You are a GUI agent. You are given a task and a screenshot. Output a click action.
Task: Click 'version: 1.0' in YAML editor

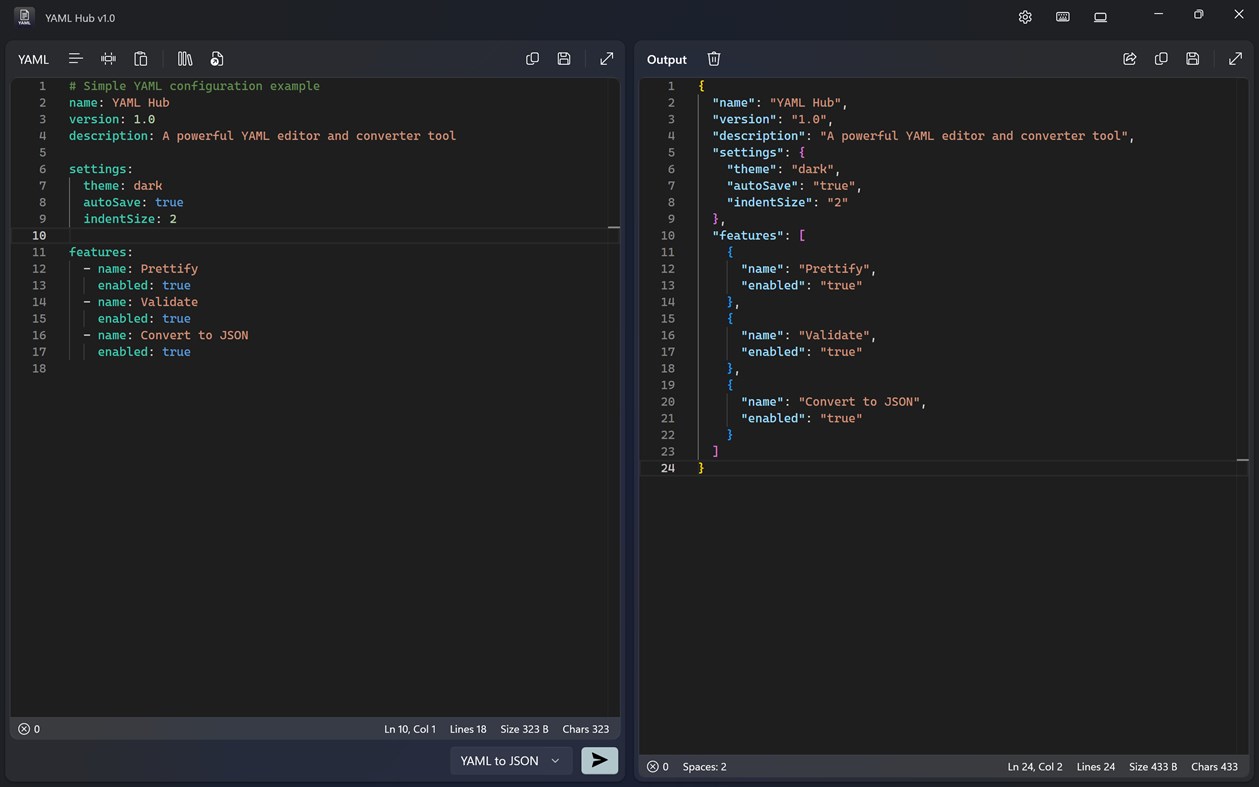coord(112,119)
